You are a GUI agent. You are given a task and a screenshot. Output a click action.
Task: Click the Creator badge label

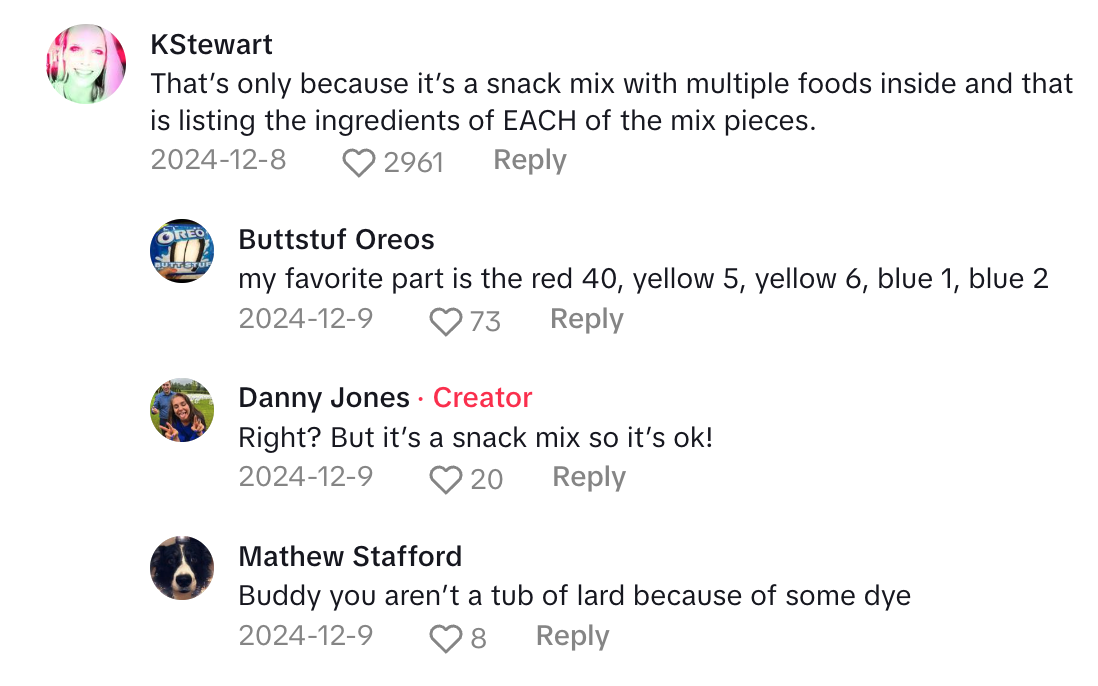point(482,398)
